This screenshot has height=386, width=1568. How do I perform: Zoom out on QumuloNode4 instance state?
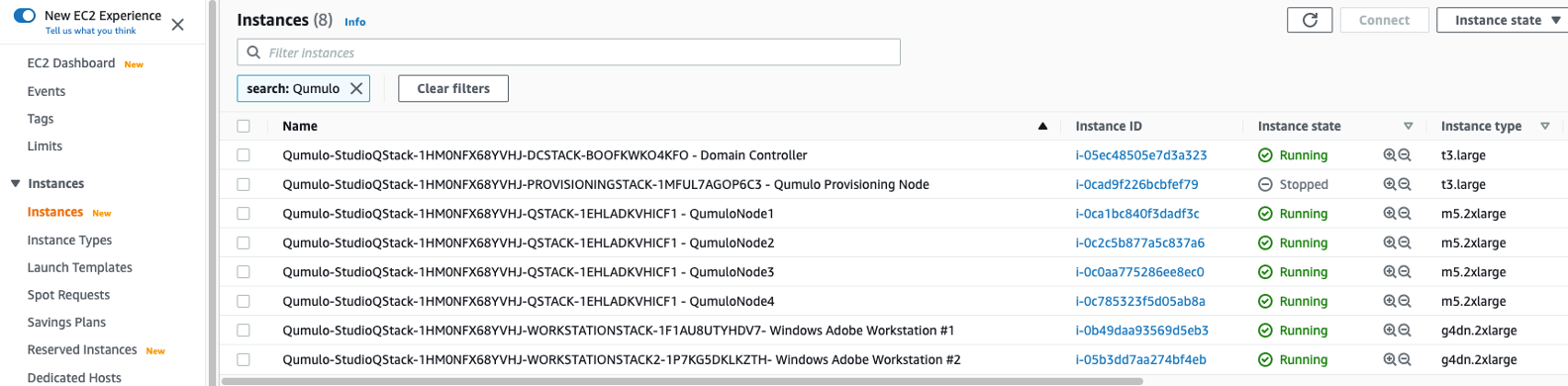pyautogui.click(x=1405, y=301)
